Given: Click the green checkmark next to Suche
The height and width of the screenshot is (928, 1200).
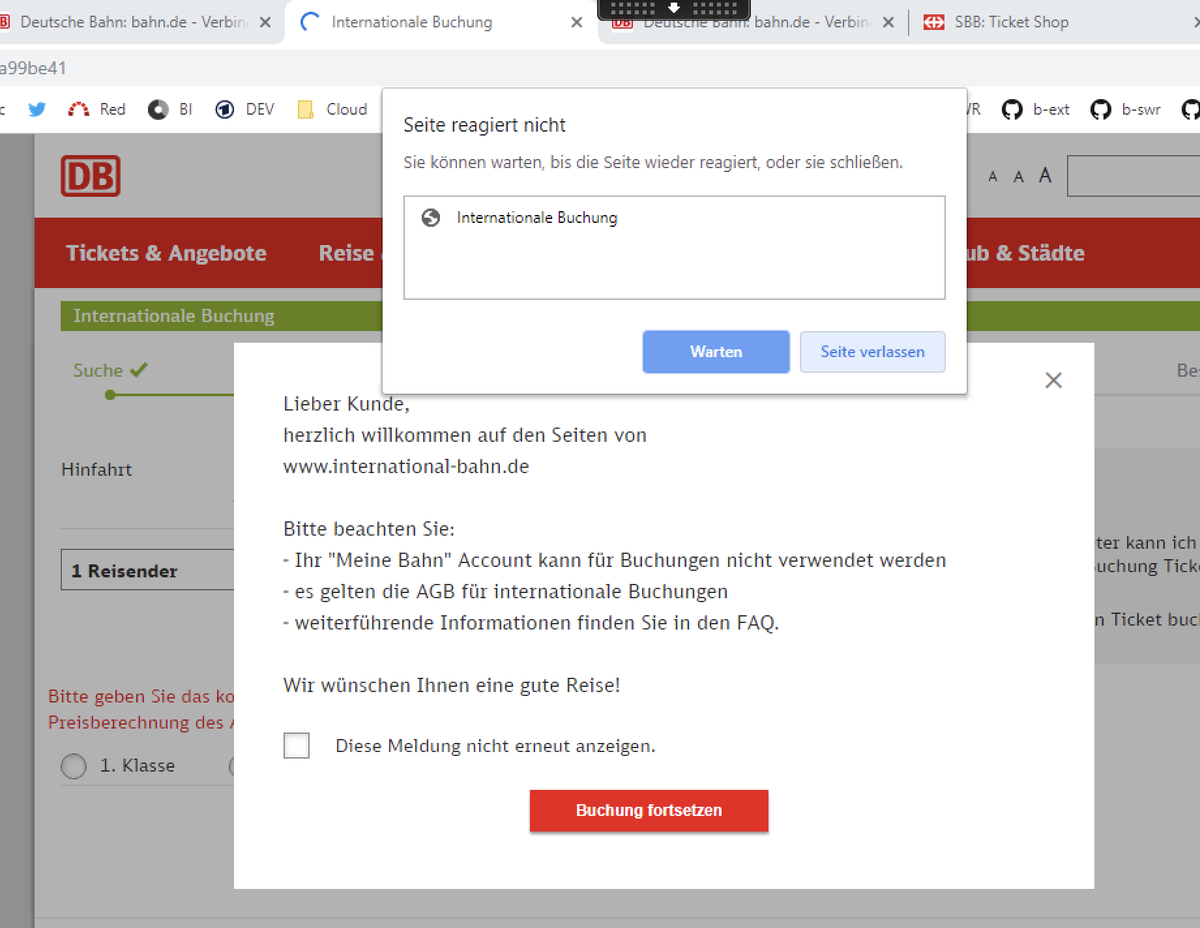Looking at the screenshot, I should tap(139, 370).
